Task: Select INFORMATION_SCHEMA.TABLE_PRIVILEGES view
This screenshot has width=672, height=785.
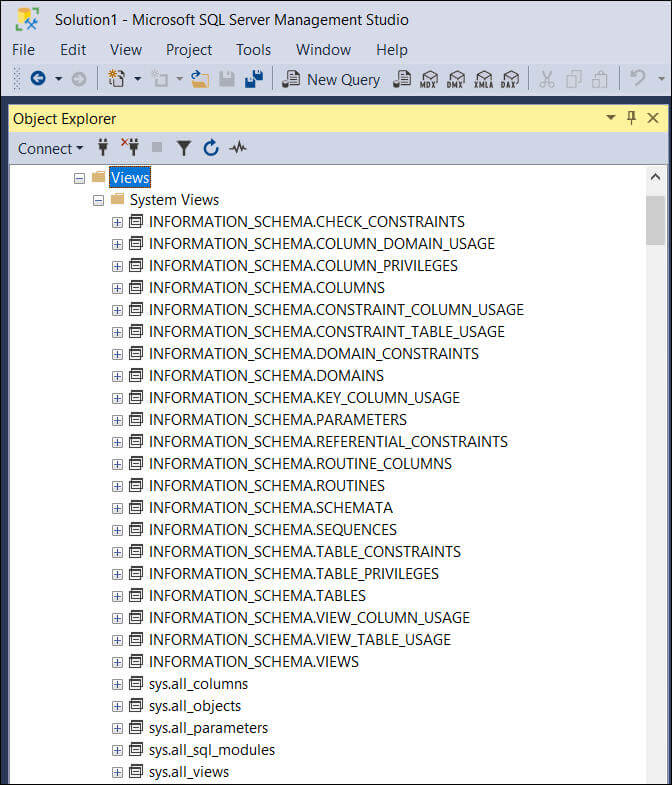Action: [294, 574]
